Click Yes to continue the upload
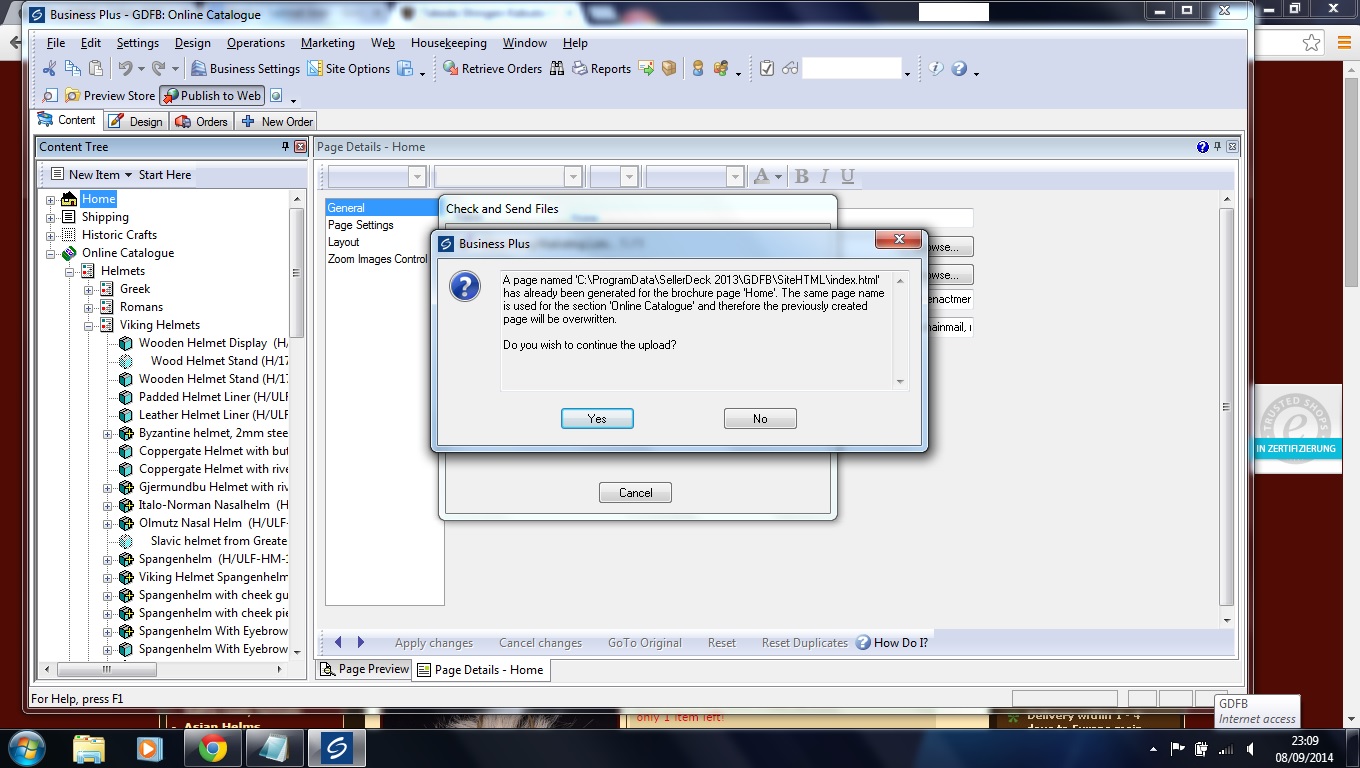This screenshot has width=1360, height=768. 597,419
